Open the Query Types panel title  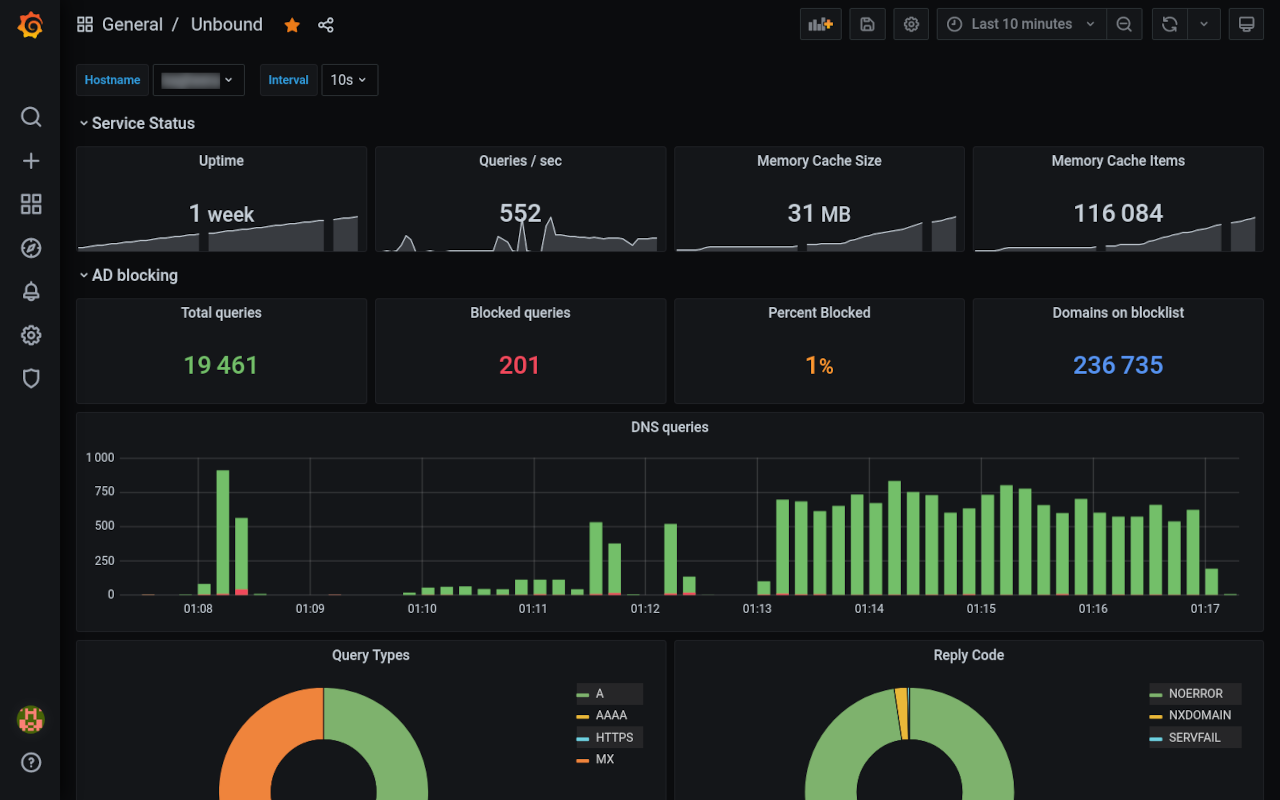click(x=371, y=655)
